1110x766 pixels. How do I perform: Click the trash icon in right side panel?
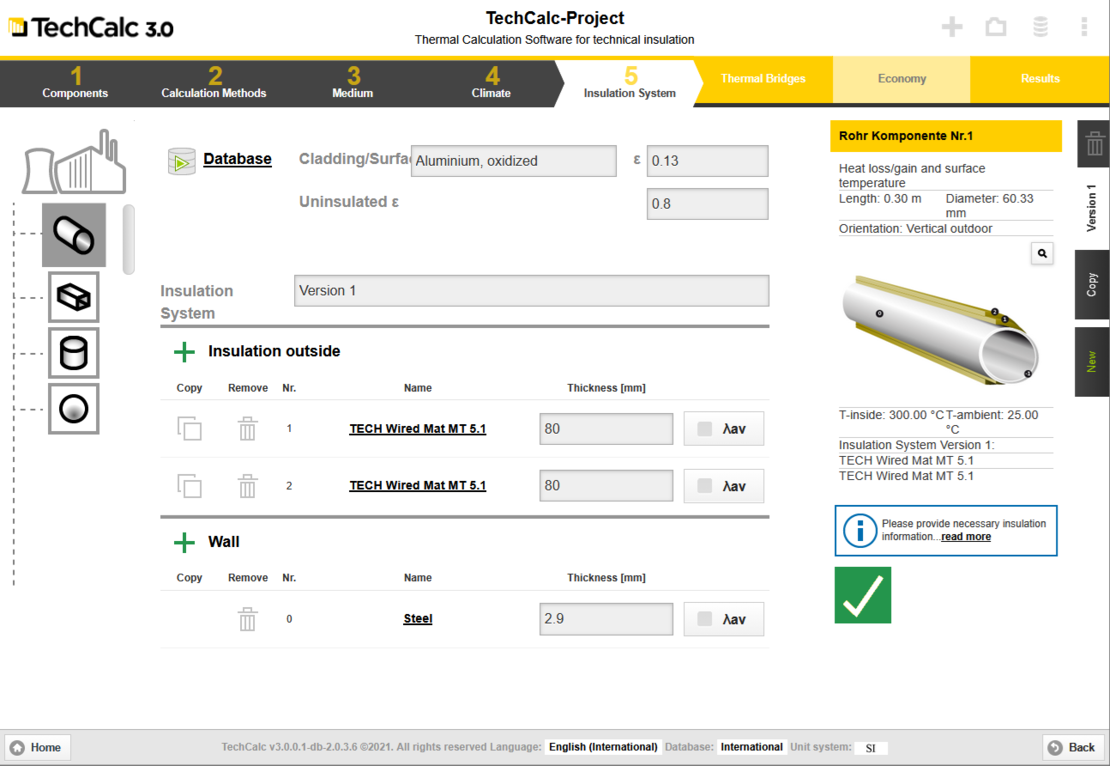1094,144
